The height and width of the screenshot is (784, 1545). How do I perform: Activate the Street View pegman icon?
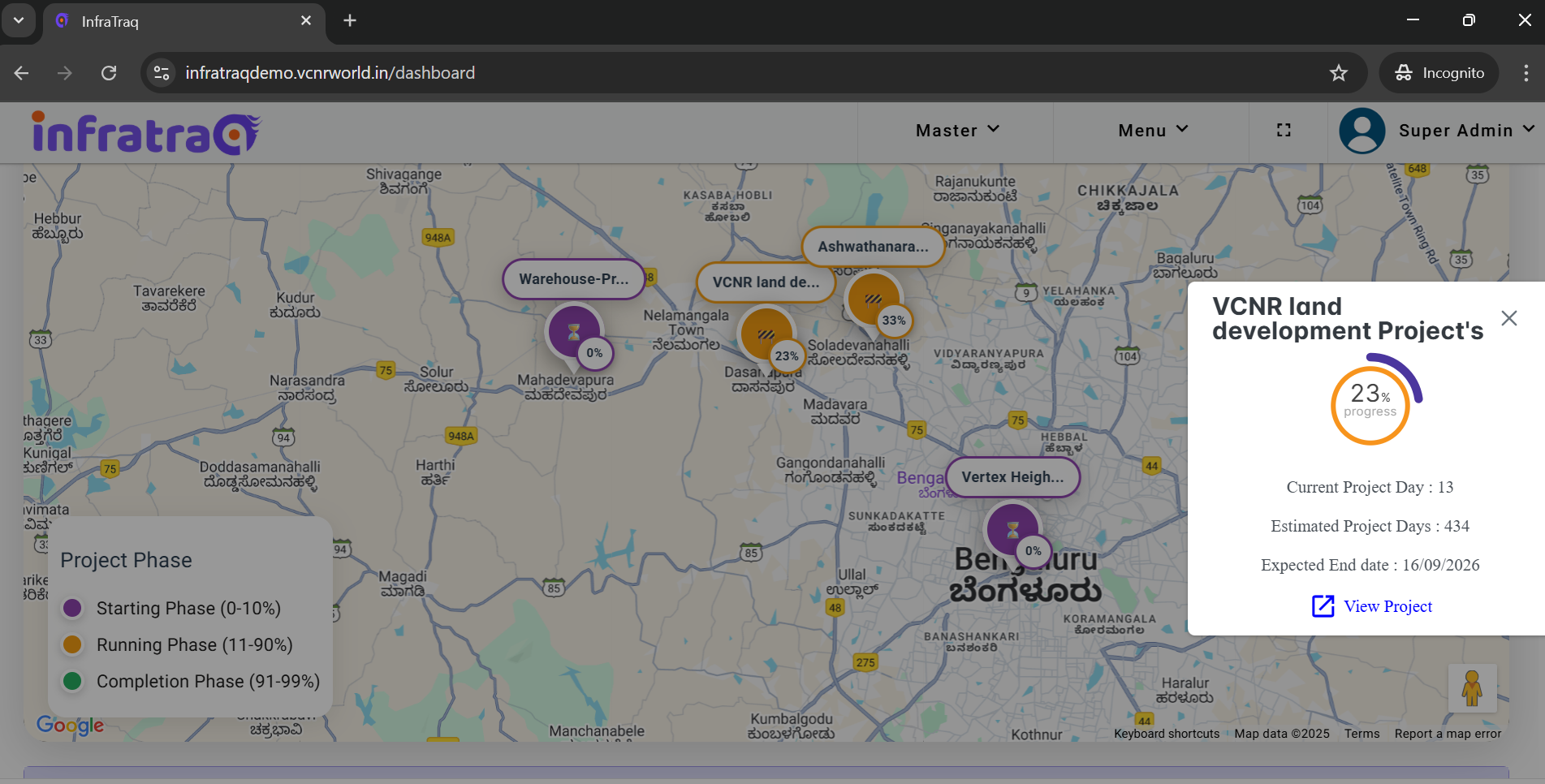(1472, 688)
